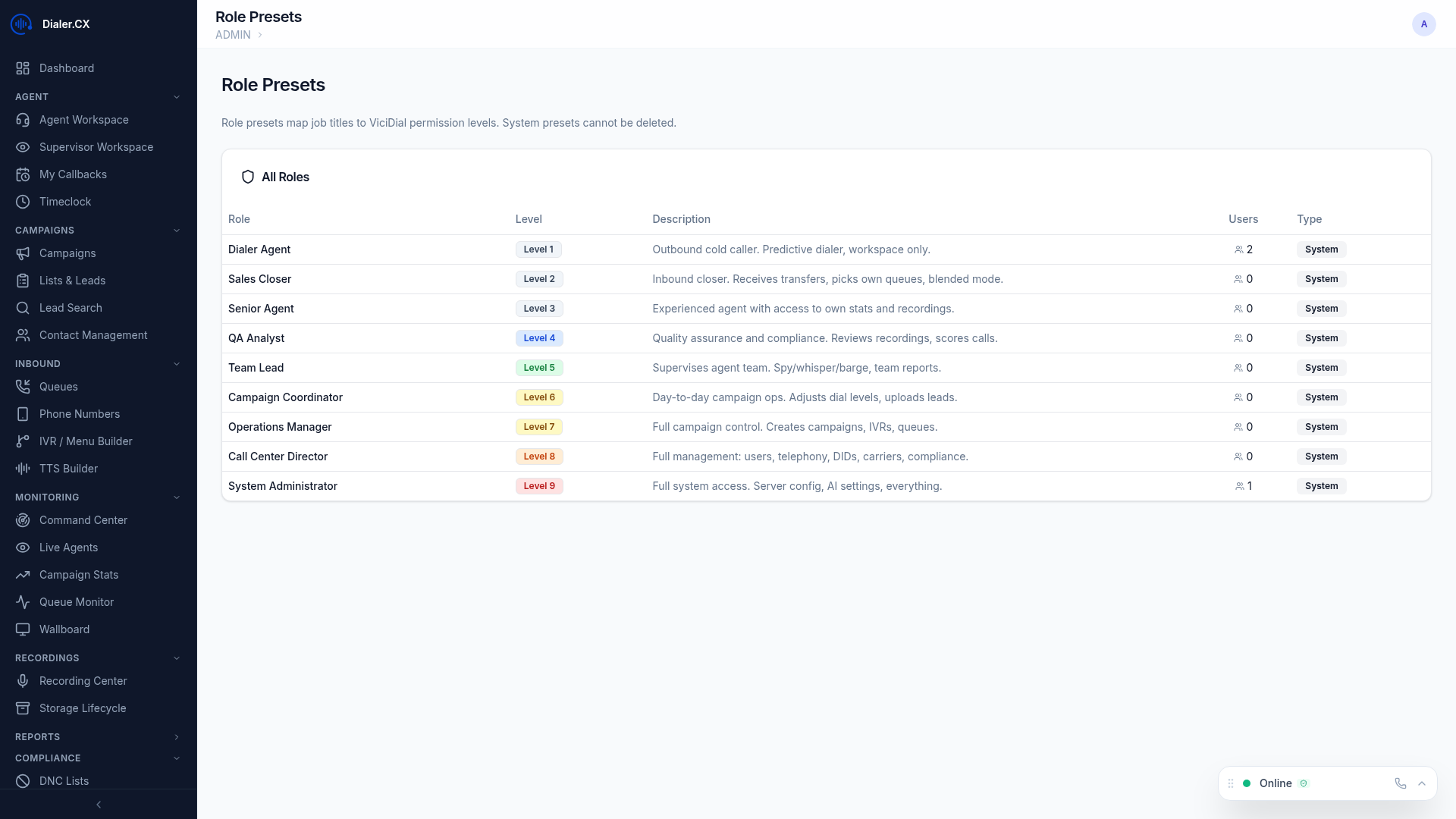Click the Lead Search magnifier icon

point(23,308)
